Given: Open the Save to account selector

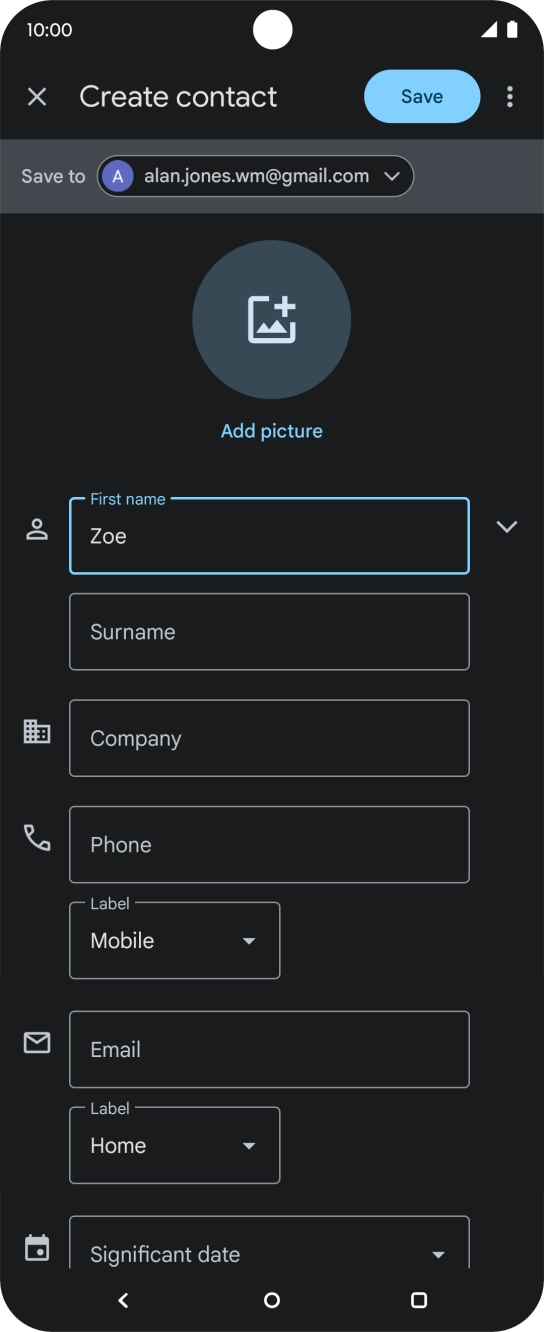Looking at the screenshot, I should [x=255, y=176].
